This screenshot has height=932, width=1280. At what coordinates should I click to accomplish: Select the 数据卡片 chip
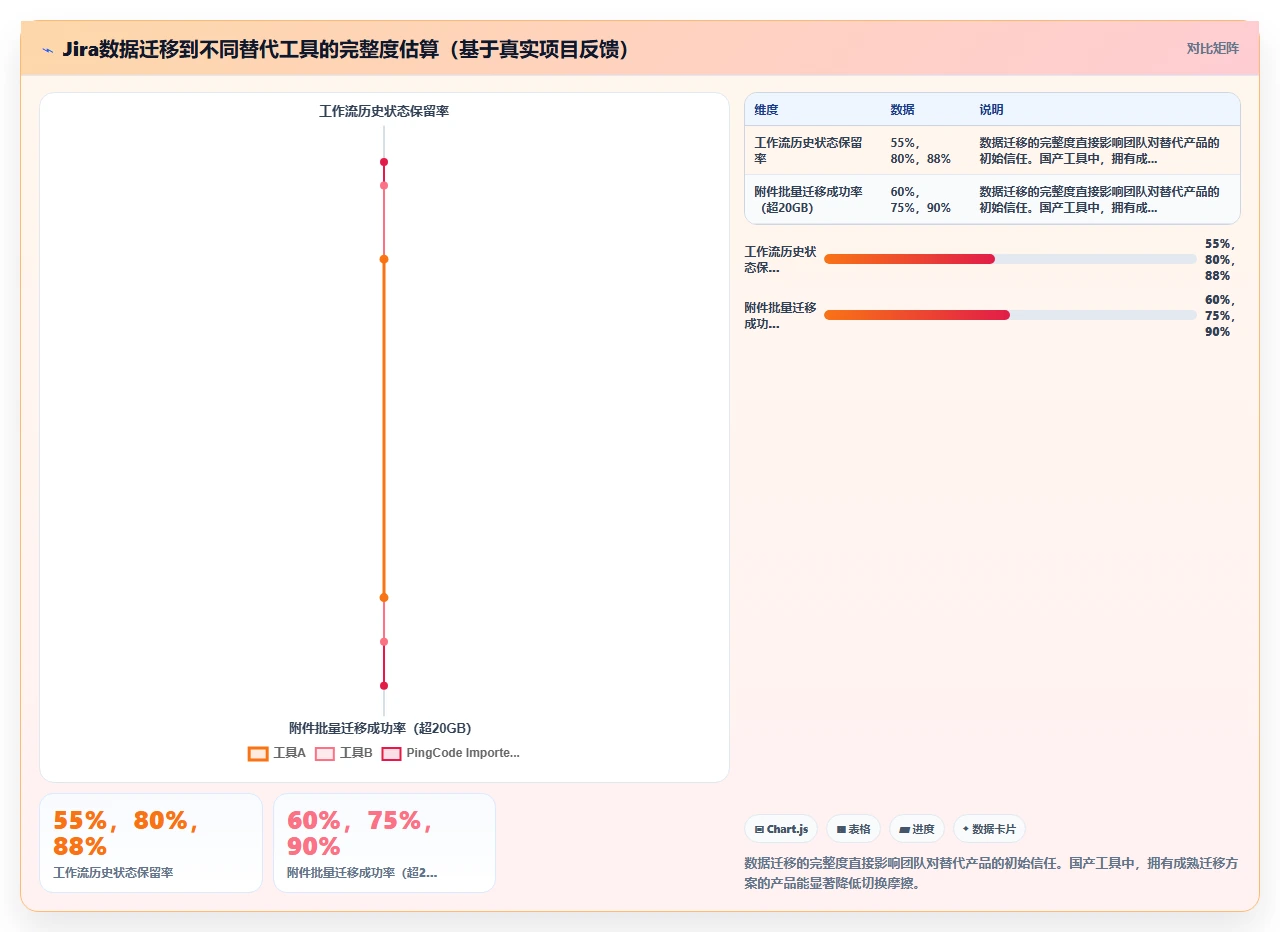pyautogui.click(x=989, y=829)
